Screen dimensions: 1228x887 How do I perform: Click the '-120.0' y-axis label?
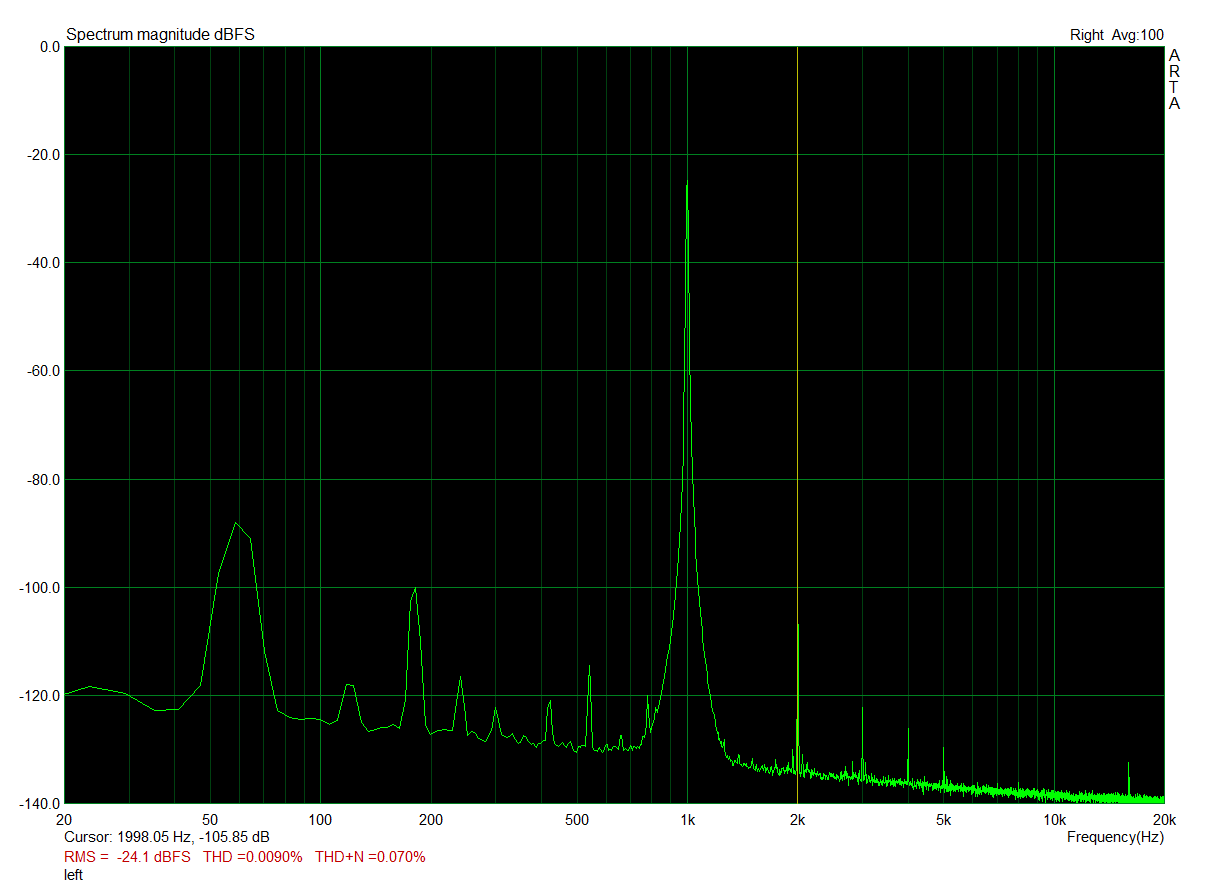coord(41,696)
